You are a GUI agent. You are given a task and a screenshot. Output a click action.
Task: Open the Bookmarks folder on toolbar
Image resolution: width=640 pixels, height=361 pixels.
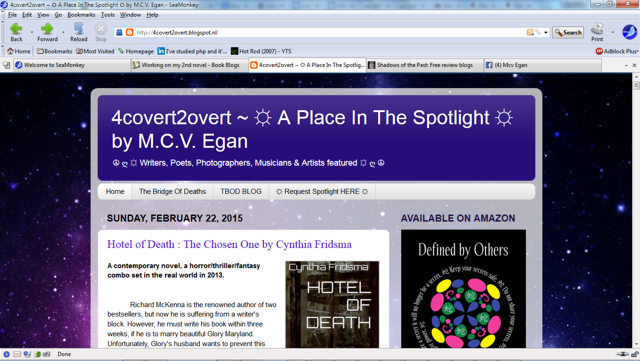[54, 51]
